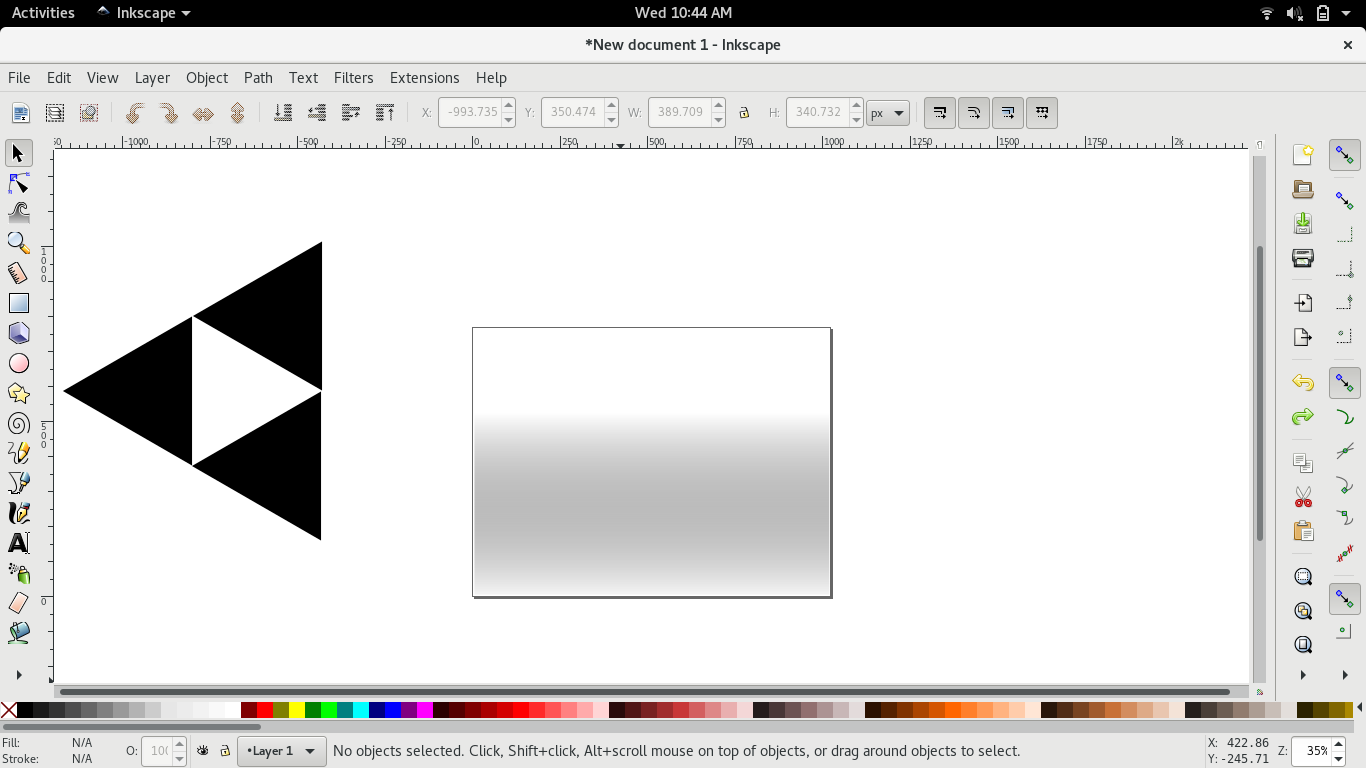Select the Calligraphy tool

[19, 512]
